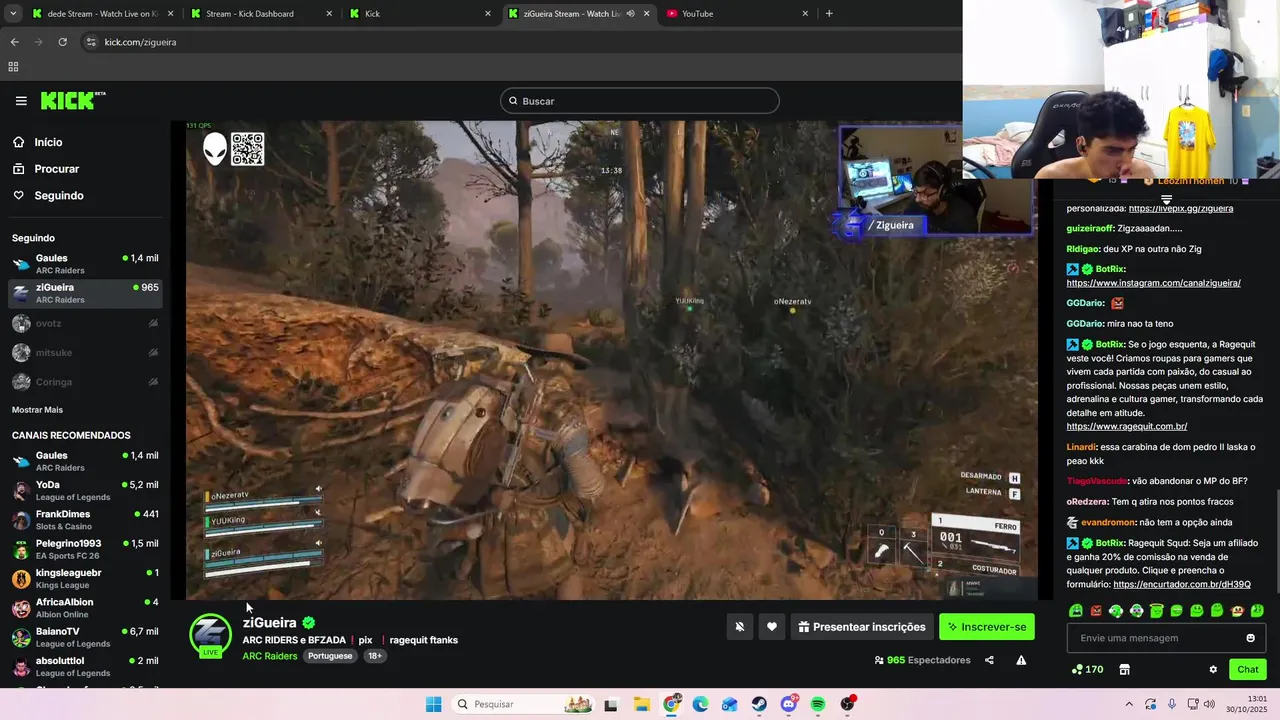
Task: Mute stream notifications with the bell icon
Action: [x=740, y=627]
